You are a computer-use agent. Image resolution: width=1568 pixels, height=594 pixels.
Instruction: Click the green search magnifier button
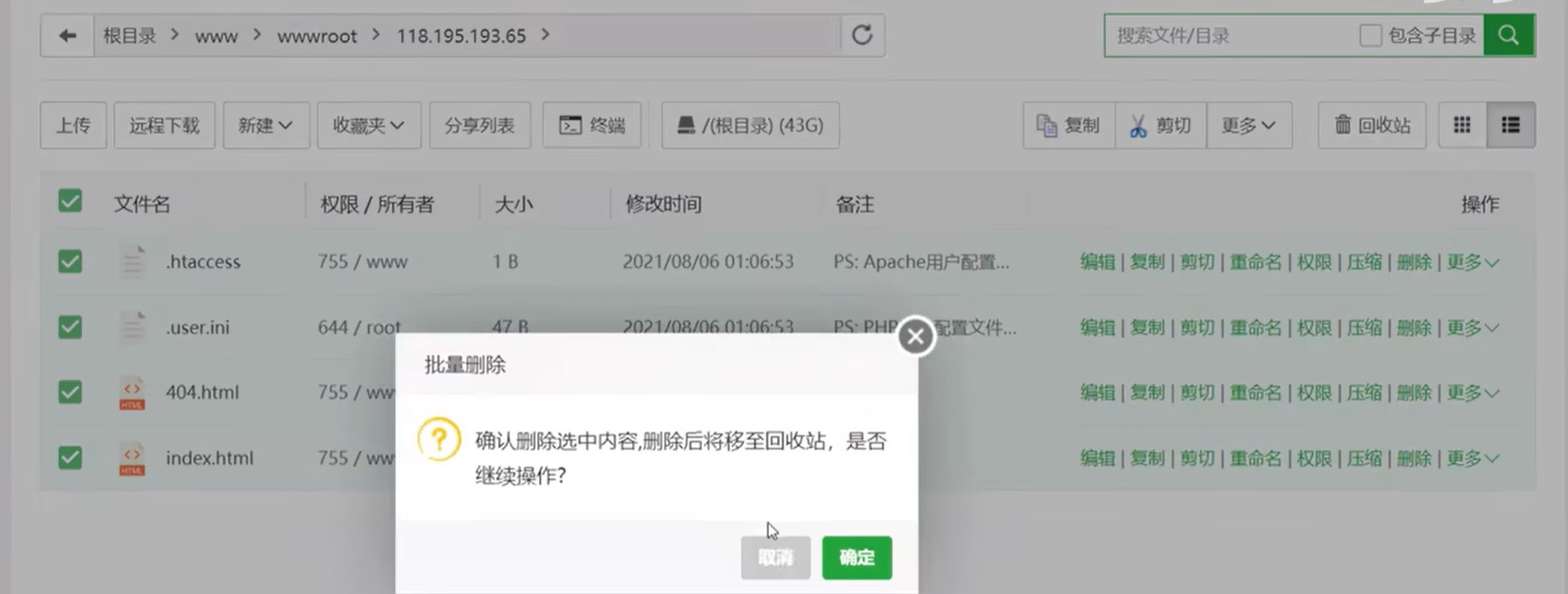(1508, 36)
